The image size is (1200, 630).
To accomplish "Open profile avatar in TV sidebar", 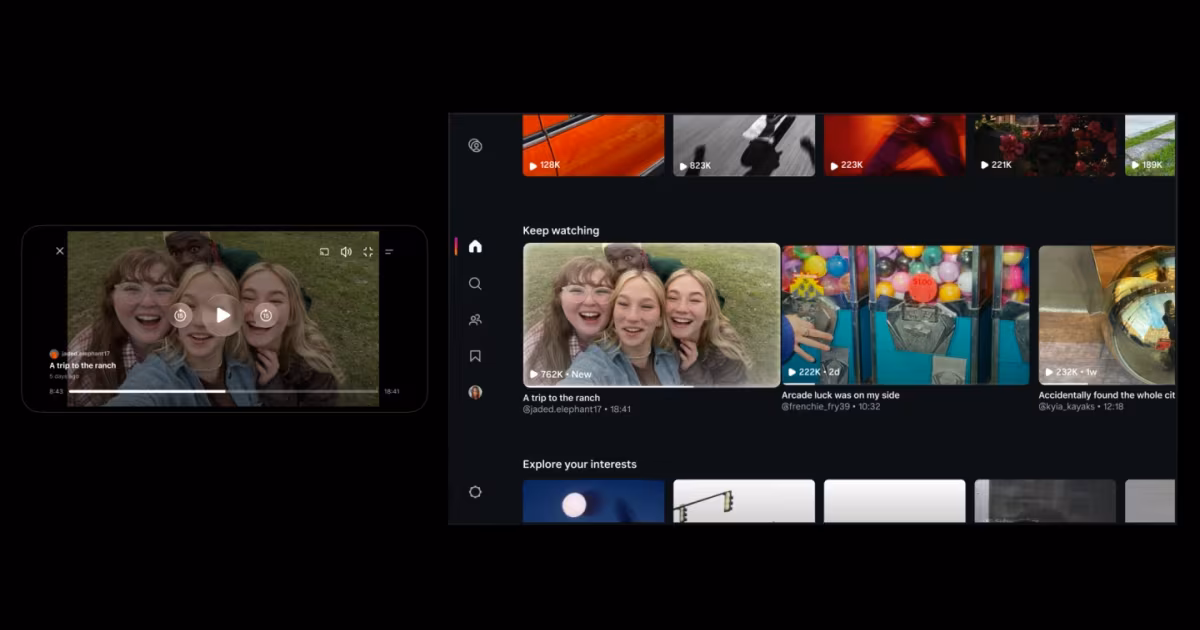I will 475,392.
